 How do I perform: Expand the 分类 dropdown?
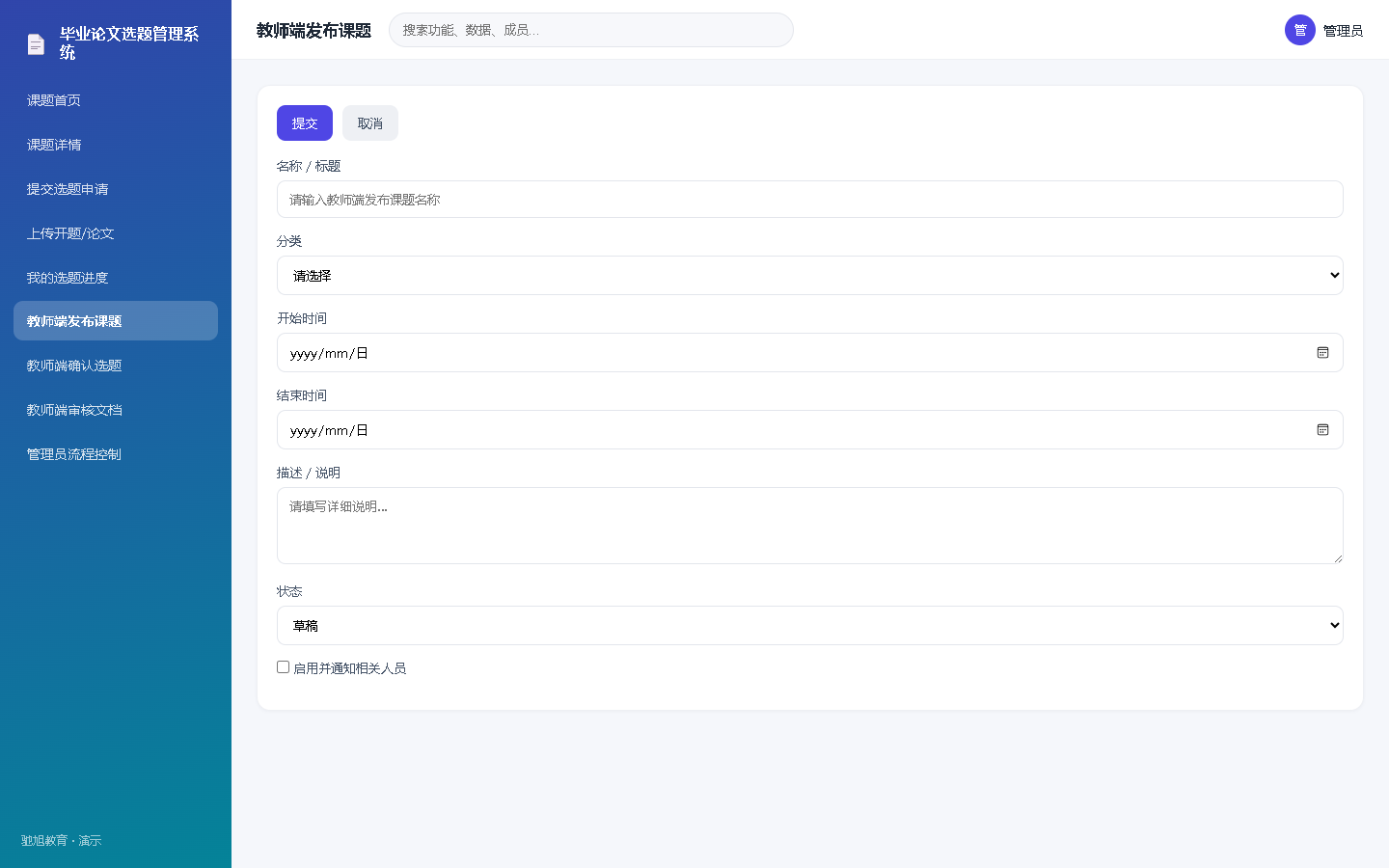[810, 276]
